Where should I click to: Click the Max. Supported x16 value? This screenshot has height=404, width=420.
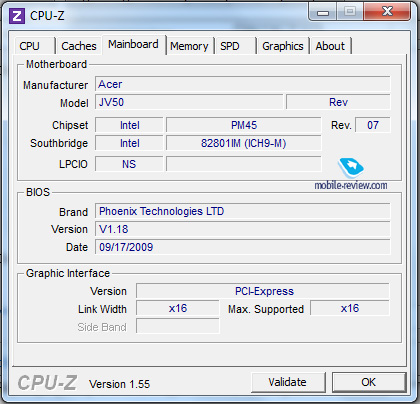tap(350, 308)
